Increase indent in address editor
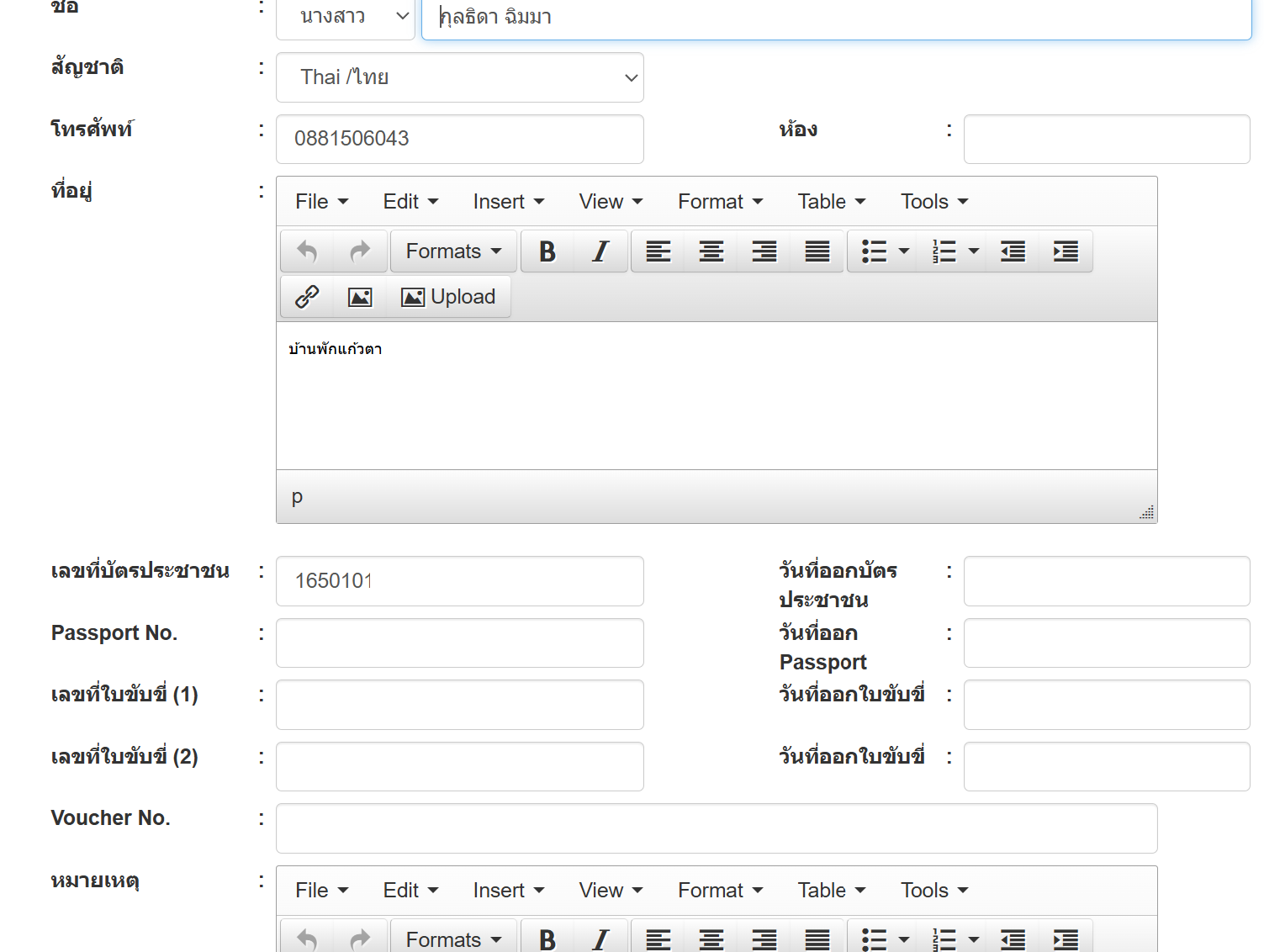 [1066, 251]
